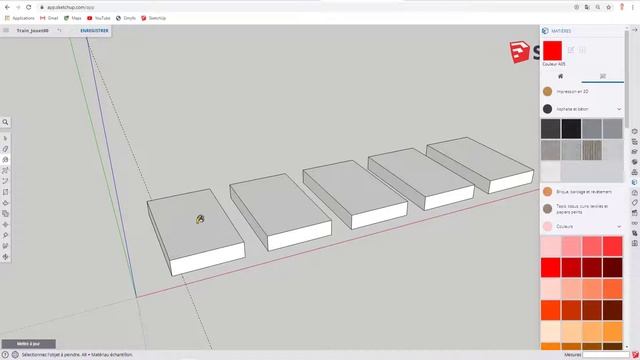Viewport: 640px width, 360px height.
Task: Select the arrow Select tool
Action: point(5,138)
